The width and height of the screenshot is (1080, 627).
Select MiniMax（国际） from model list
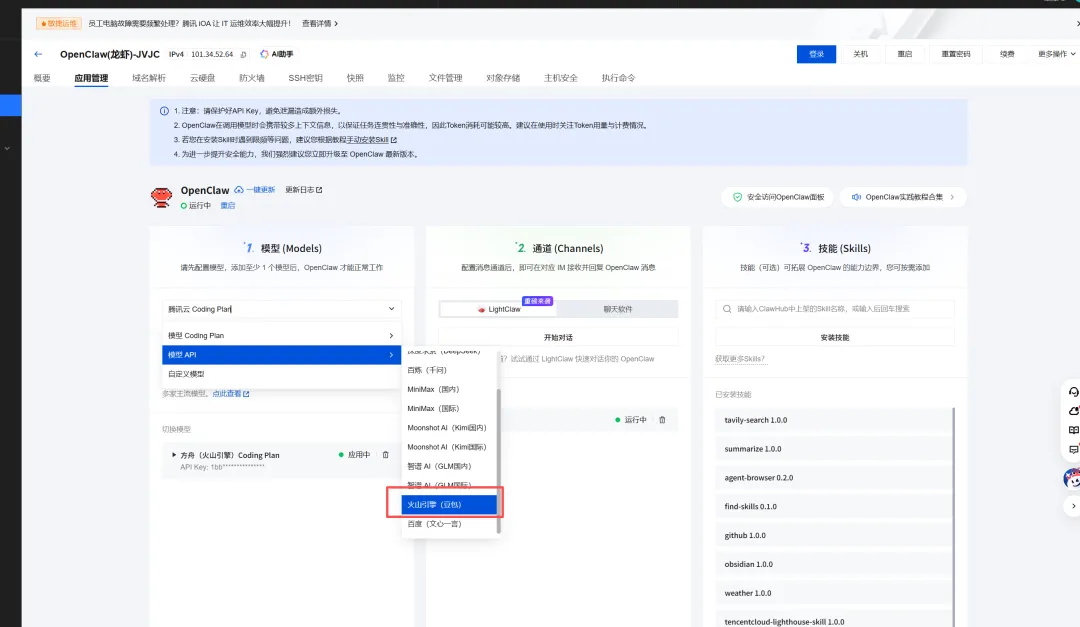(448, 409)
